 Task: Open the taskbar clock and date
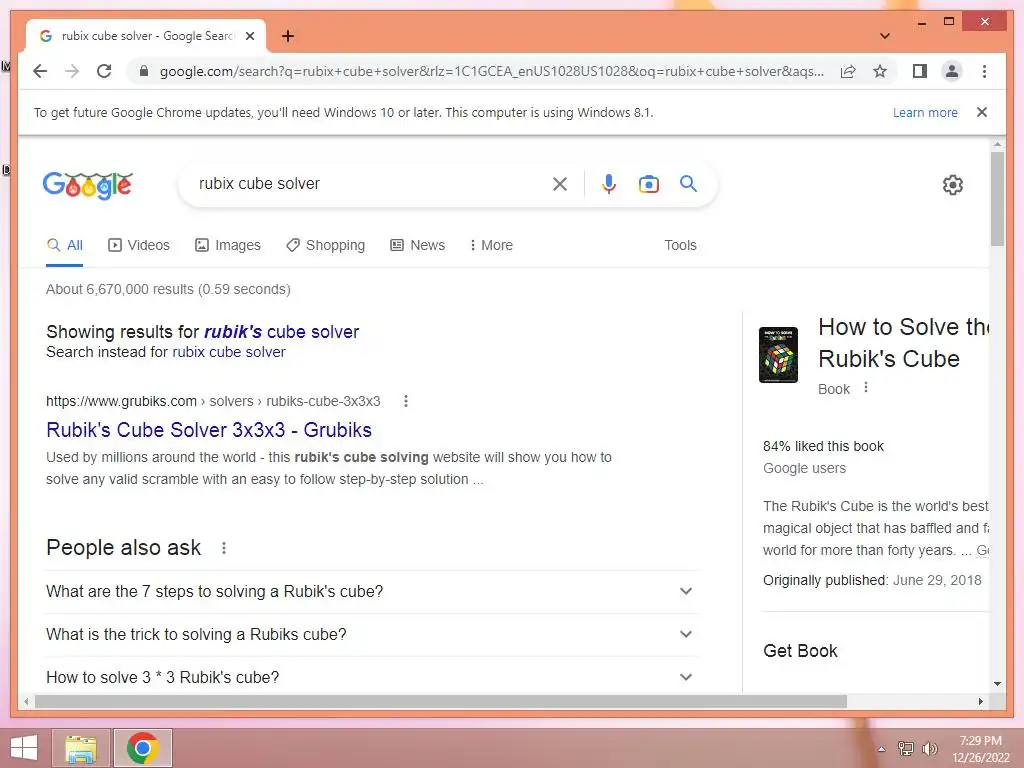[980, 749]
